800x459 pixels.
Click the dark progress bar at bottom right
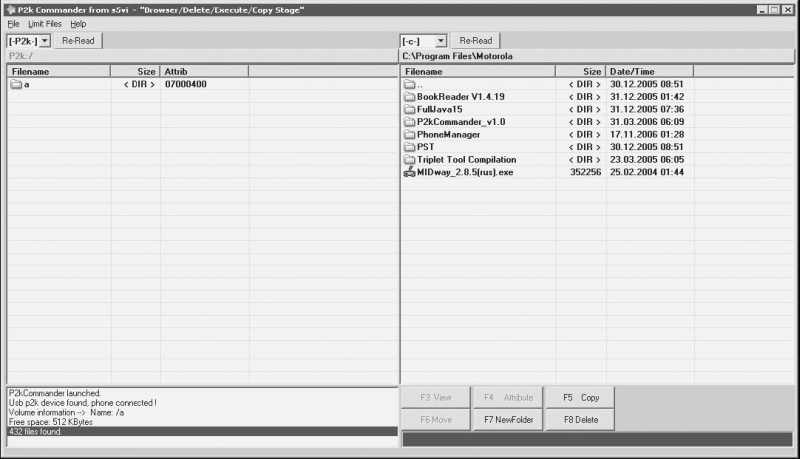click(x=597, y=439)
